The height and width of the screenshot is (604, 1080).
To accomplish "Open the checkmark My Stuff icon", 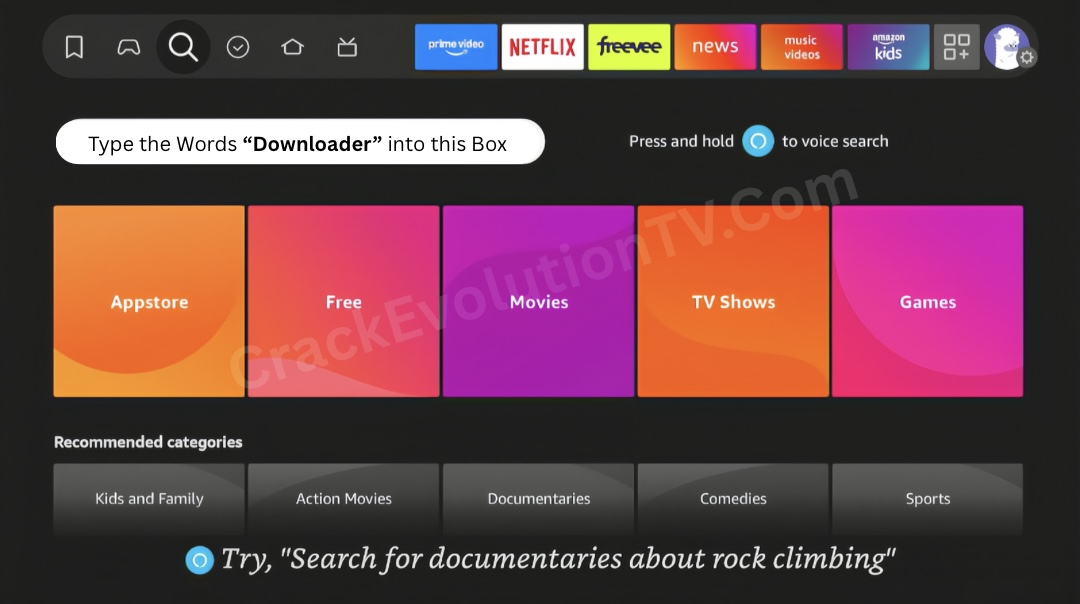I will (x=238, y=48).
